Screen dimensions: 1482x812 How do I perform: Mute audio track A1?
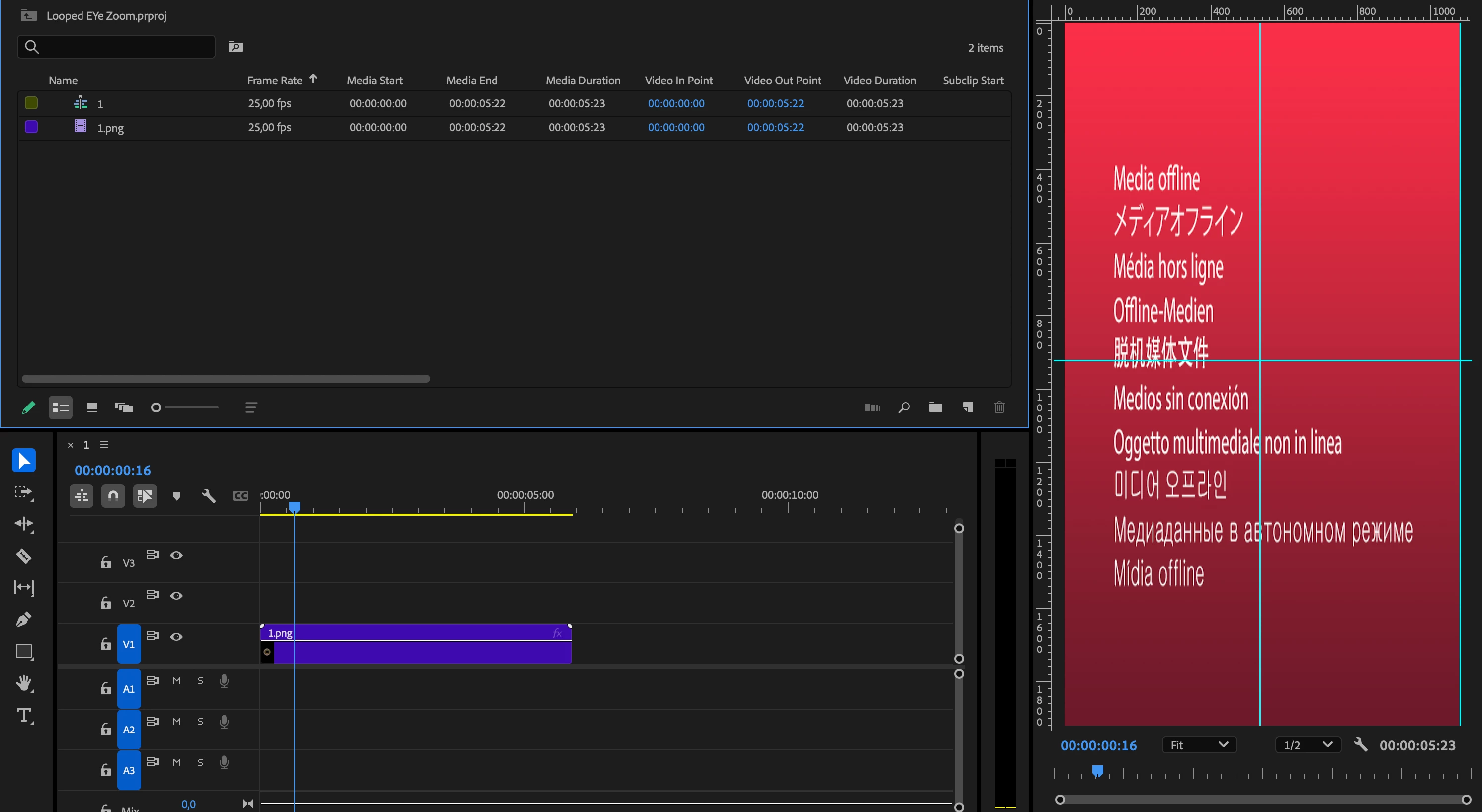[x=176, y=681]
